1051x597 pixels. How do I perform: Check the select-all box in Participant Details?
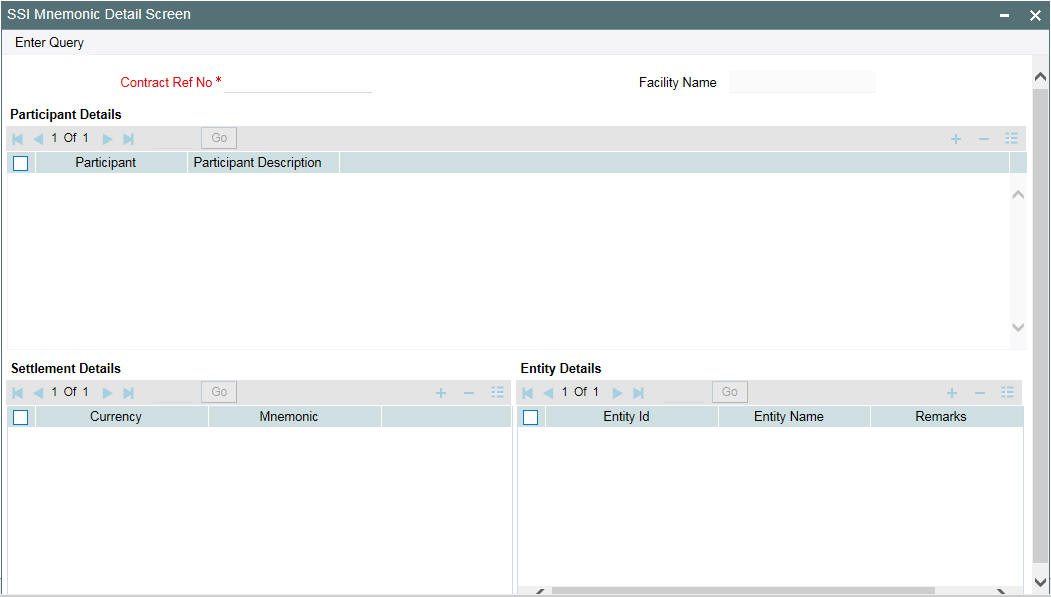[x=21, y=163]
